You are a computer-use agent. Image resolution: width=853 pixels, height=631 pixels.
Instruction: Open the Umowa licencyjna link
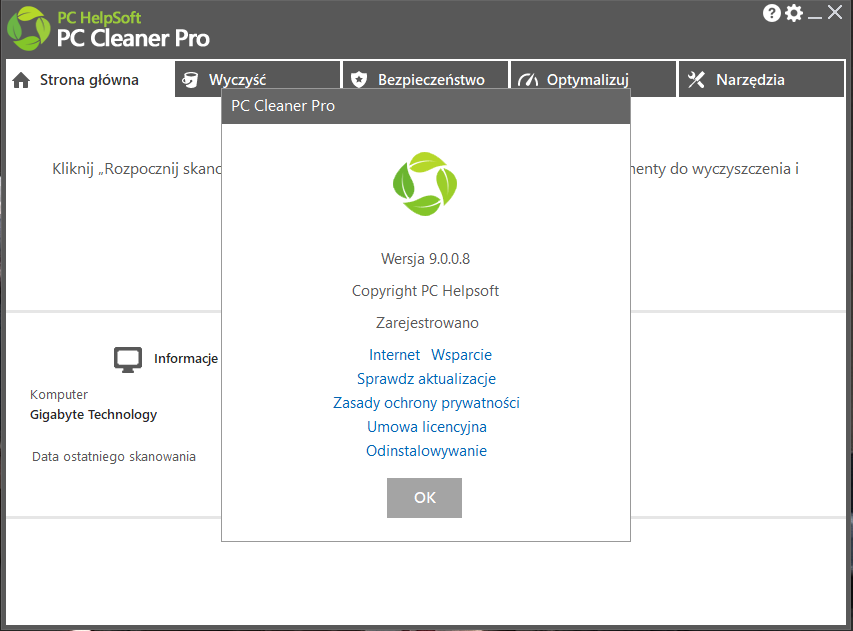pyautogui.click(x=426, y=427)
